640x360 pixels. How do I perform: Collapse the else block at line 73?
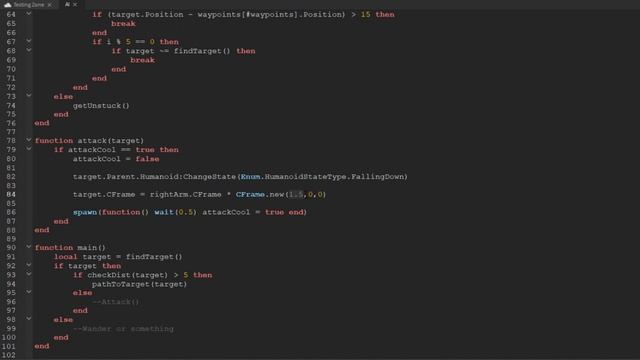coord(29,96)
